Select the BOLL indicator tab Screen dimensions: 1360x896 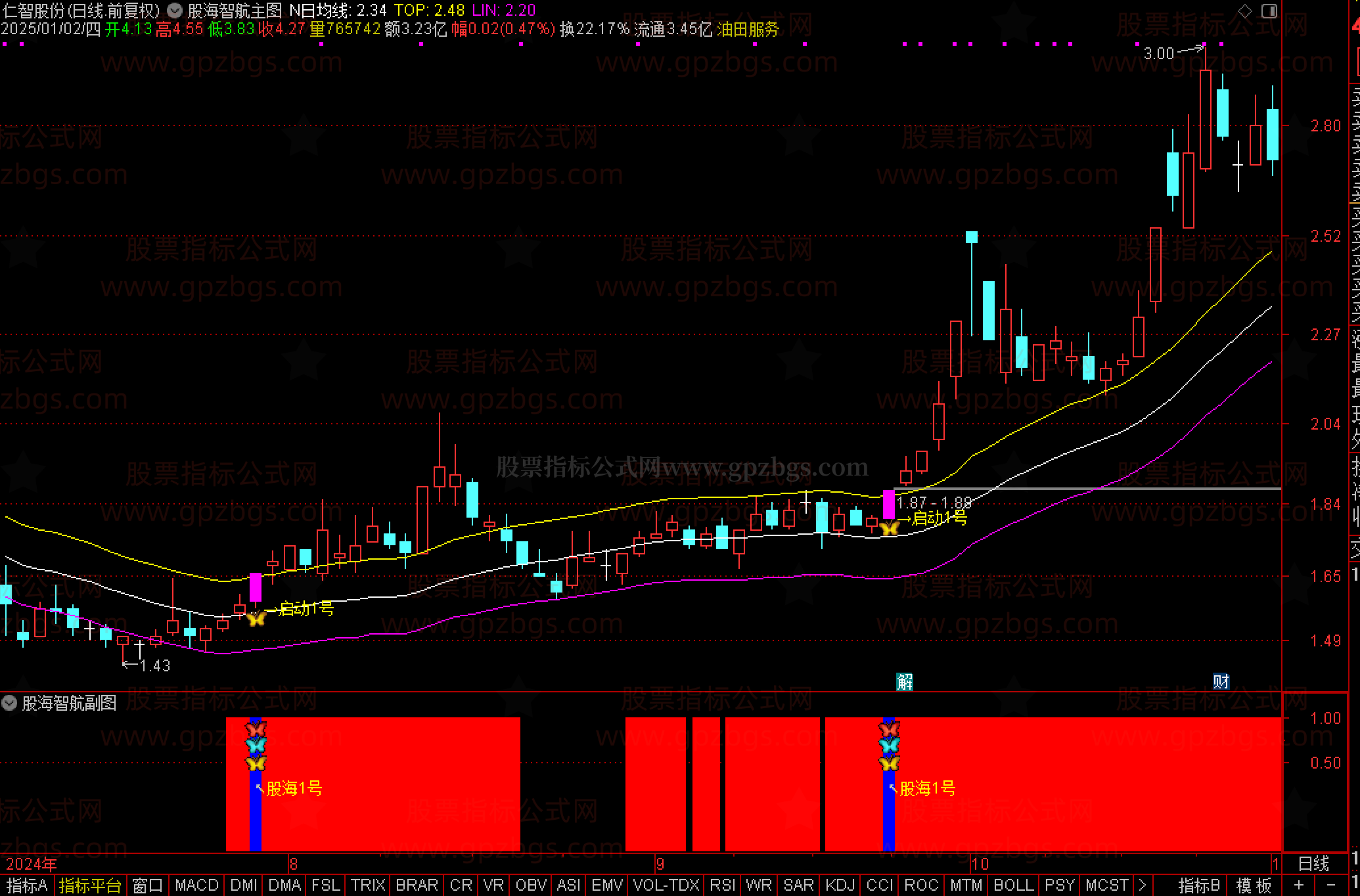click(x=1014, y=885)
